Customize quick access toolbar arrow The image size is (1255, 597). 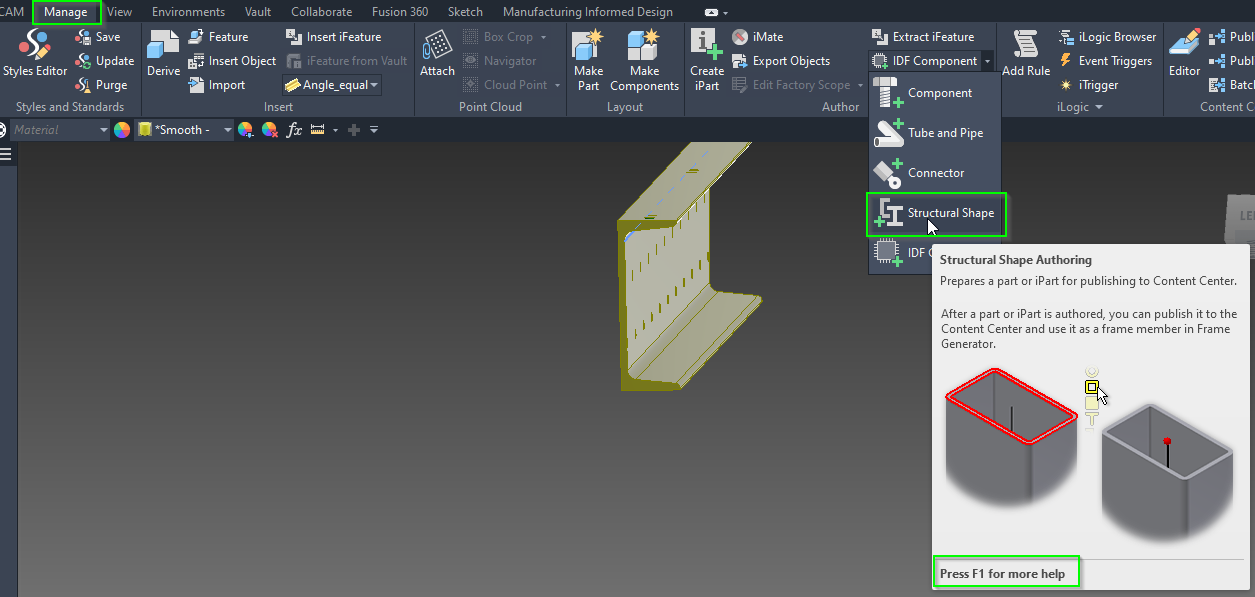(374, 130)
